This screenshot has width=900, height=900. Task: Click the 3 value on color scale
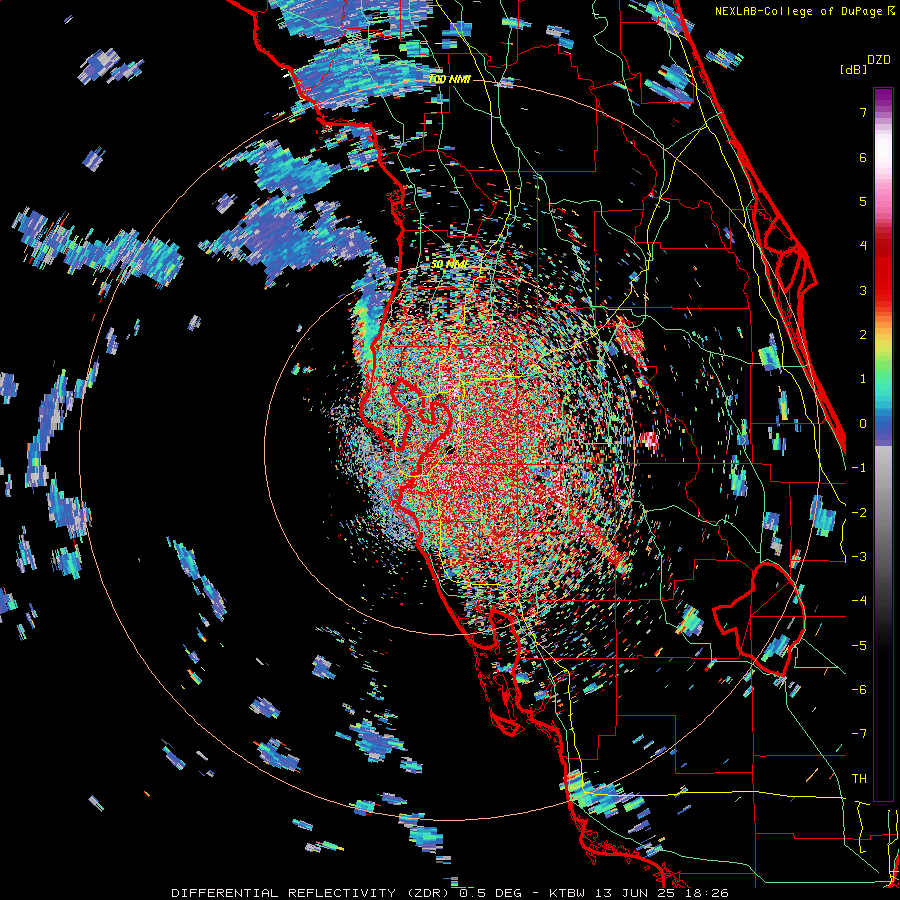pos(863,290)
